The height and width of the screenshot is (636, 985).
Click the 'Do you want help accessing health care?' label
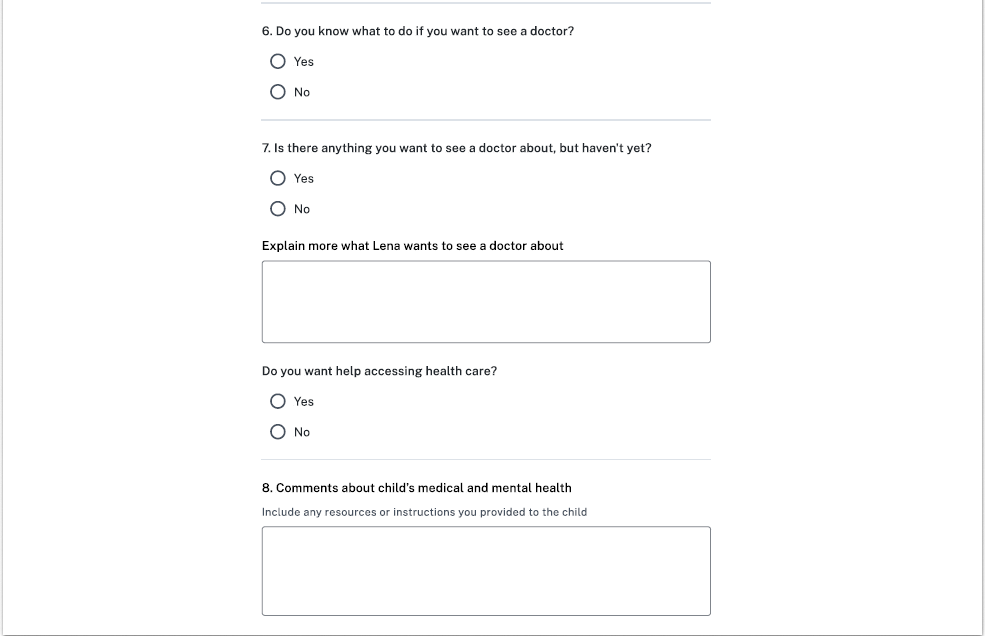click(x=379, y=371)
